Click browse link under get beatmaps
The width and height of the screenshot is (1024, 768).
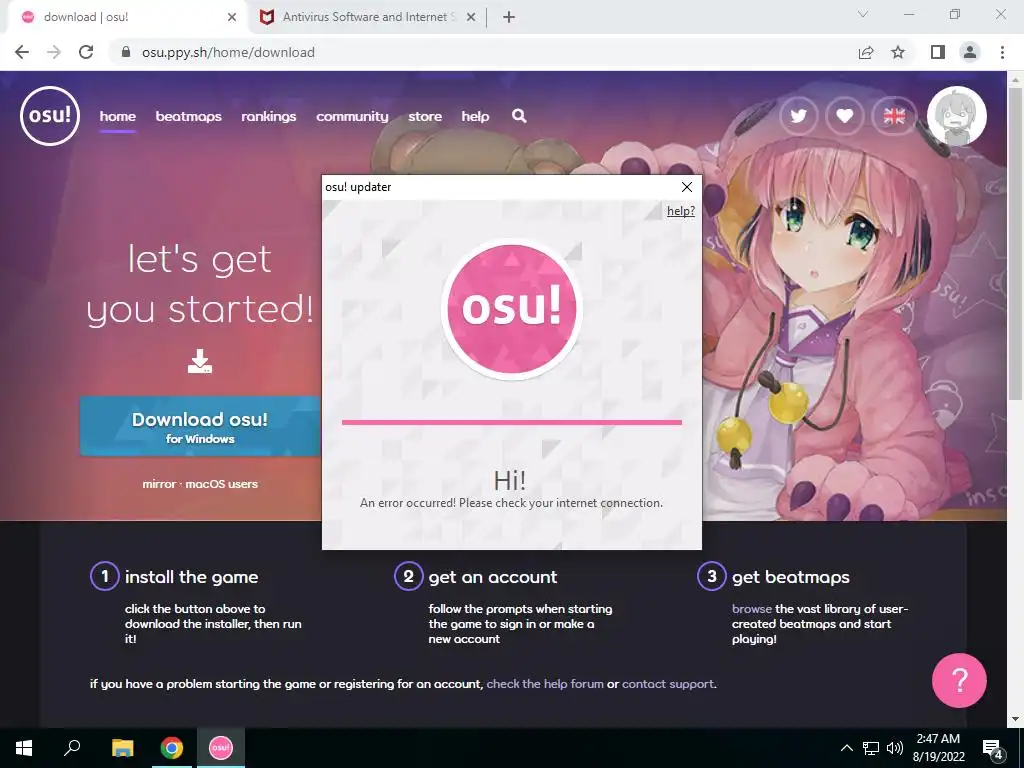pyautogui.click(x=752, y=609)
